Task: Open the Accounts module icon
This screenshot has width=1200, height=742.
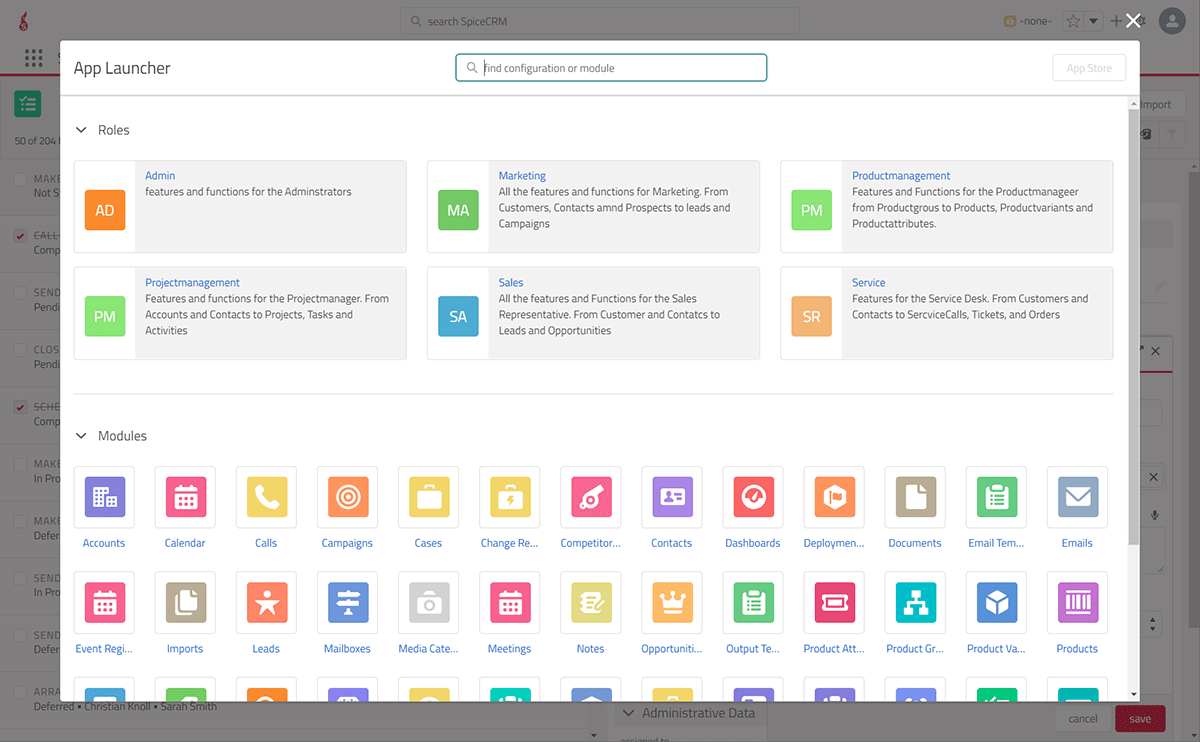Action: 104,497
